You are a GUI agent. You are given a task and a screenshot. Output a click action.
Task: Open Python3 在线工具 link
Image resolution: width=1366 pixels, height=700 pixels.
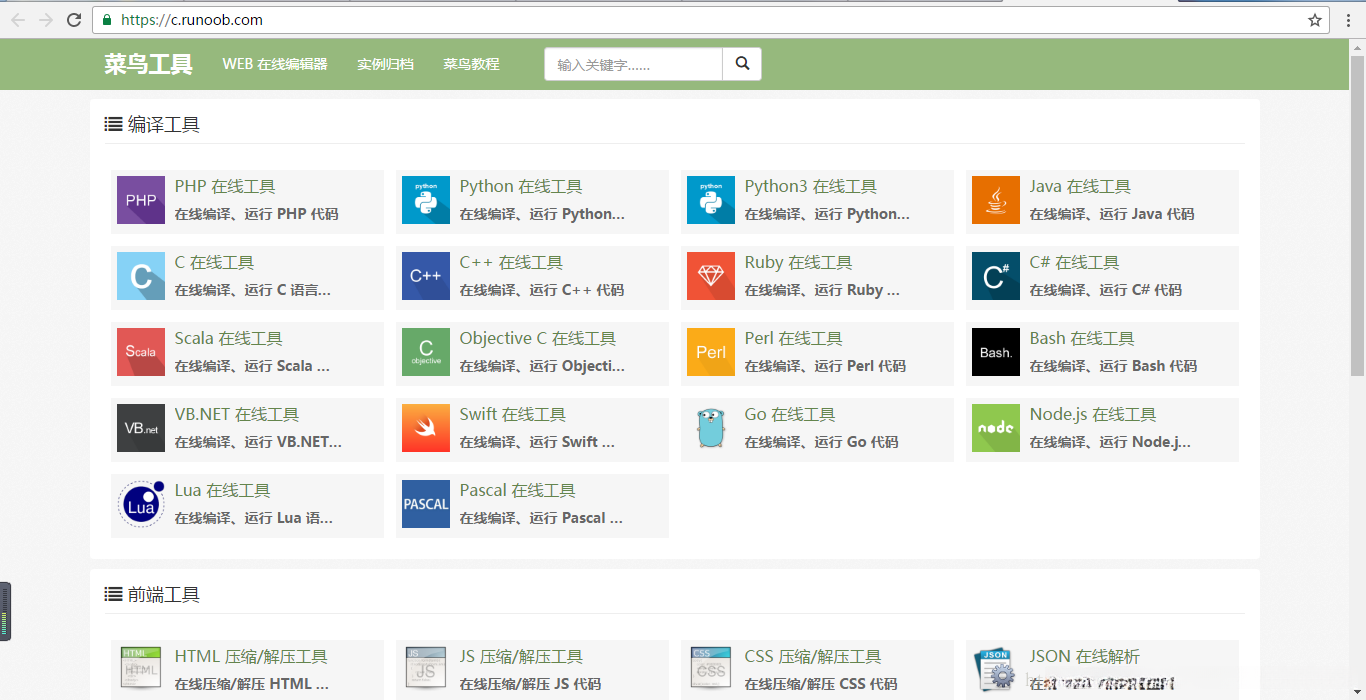click(811, 186)
